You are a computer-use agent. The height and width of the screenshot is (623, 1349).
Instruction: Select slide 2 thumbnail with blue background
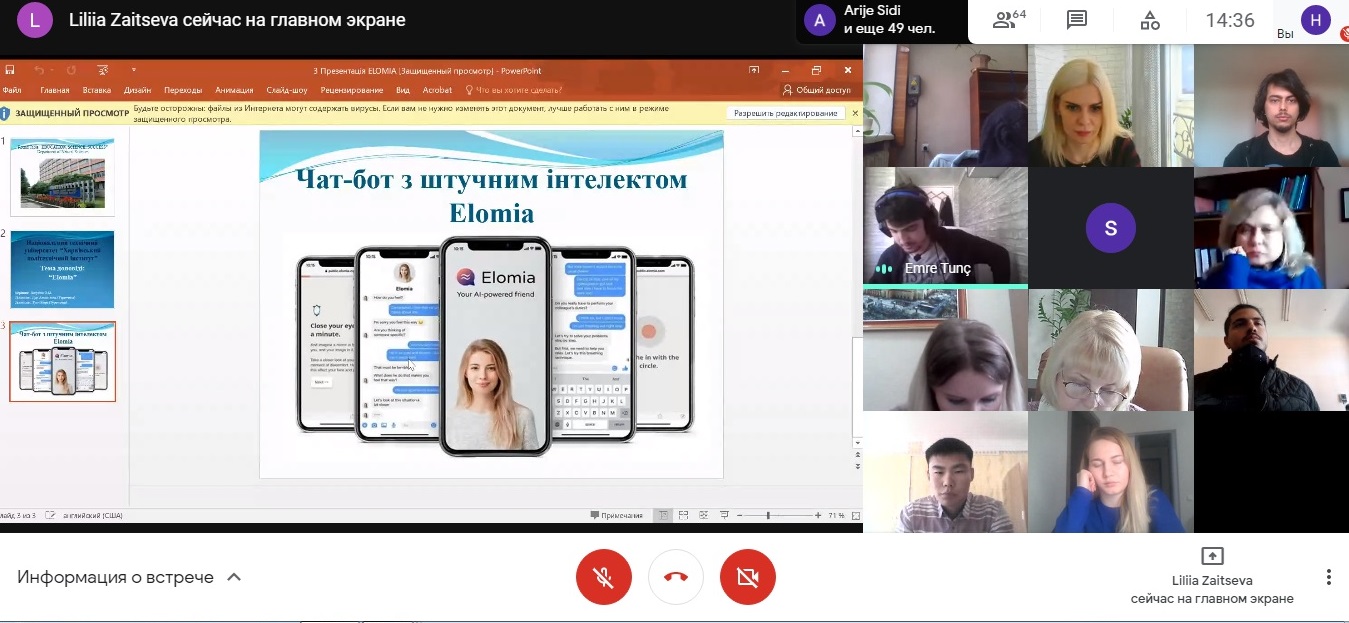coord(62,269)
